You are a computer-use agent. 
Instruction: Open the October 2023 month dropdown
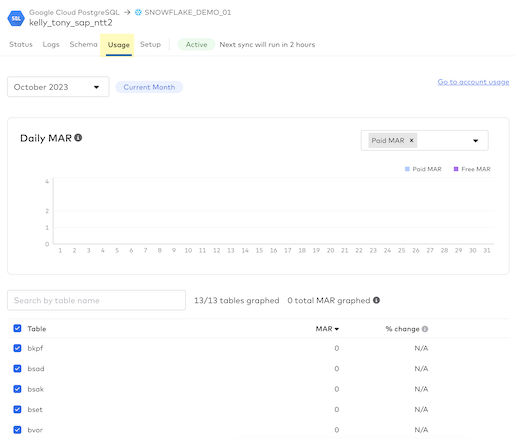click(x=58, y=87)
